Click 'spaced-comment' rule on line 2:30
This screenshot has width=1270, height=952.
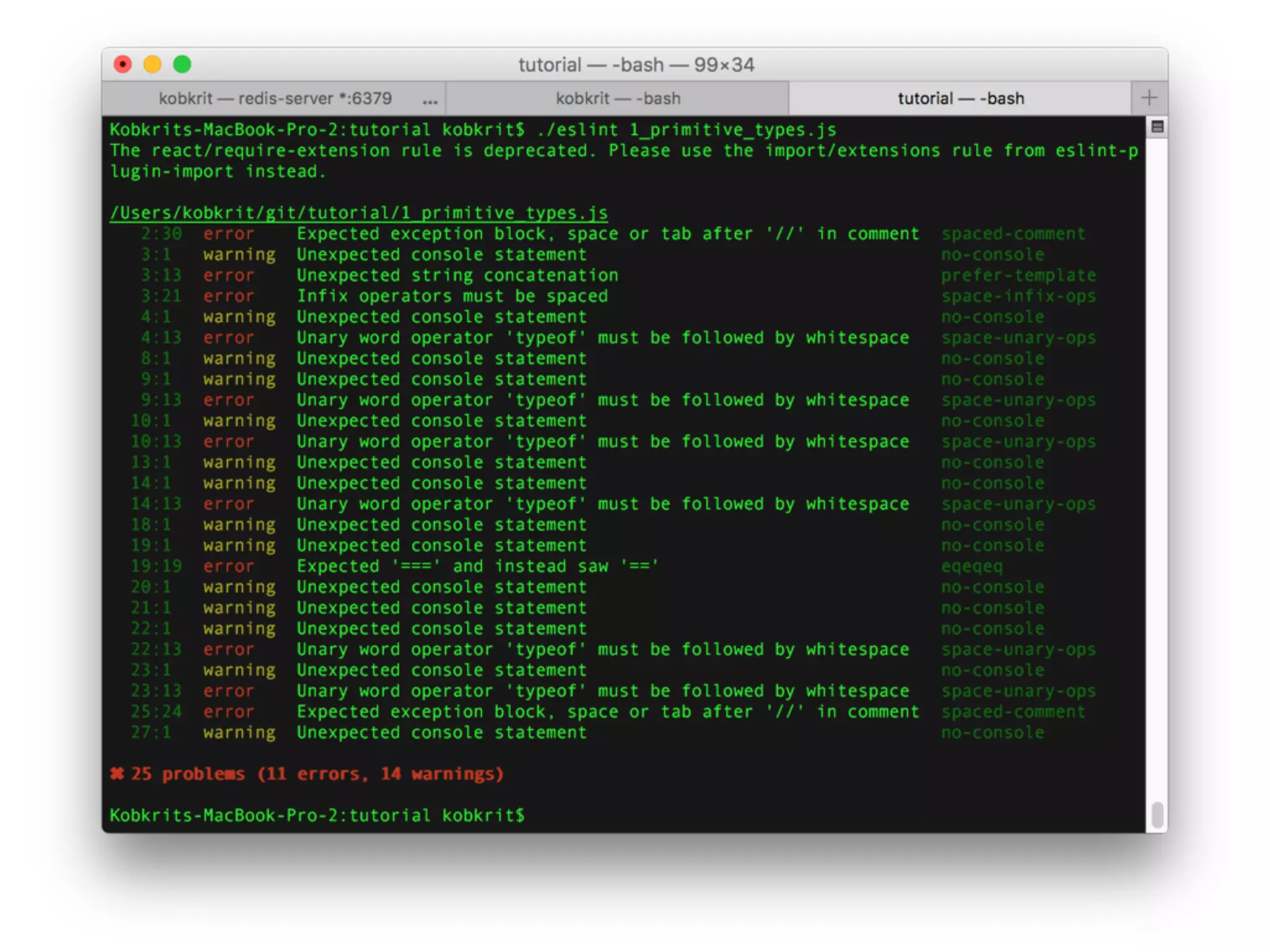[x=1013, y=234]
